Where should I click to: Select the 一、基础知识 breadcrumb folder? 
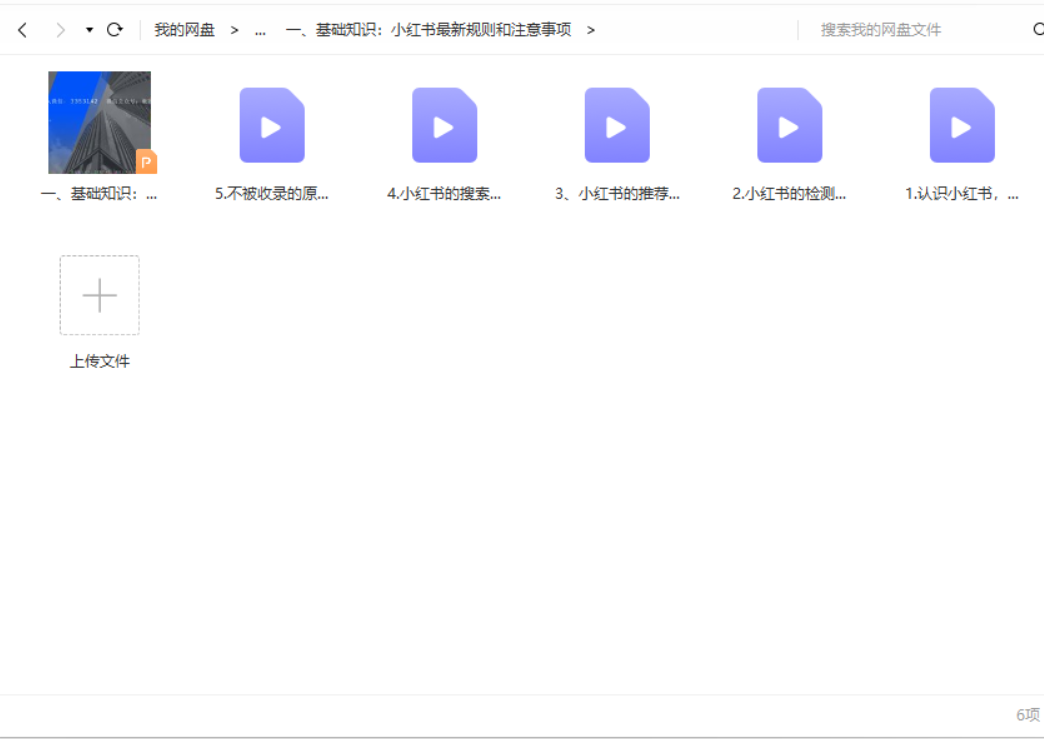[x=429, y=30]
